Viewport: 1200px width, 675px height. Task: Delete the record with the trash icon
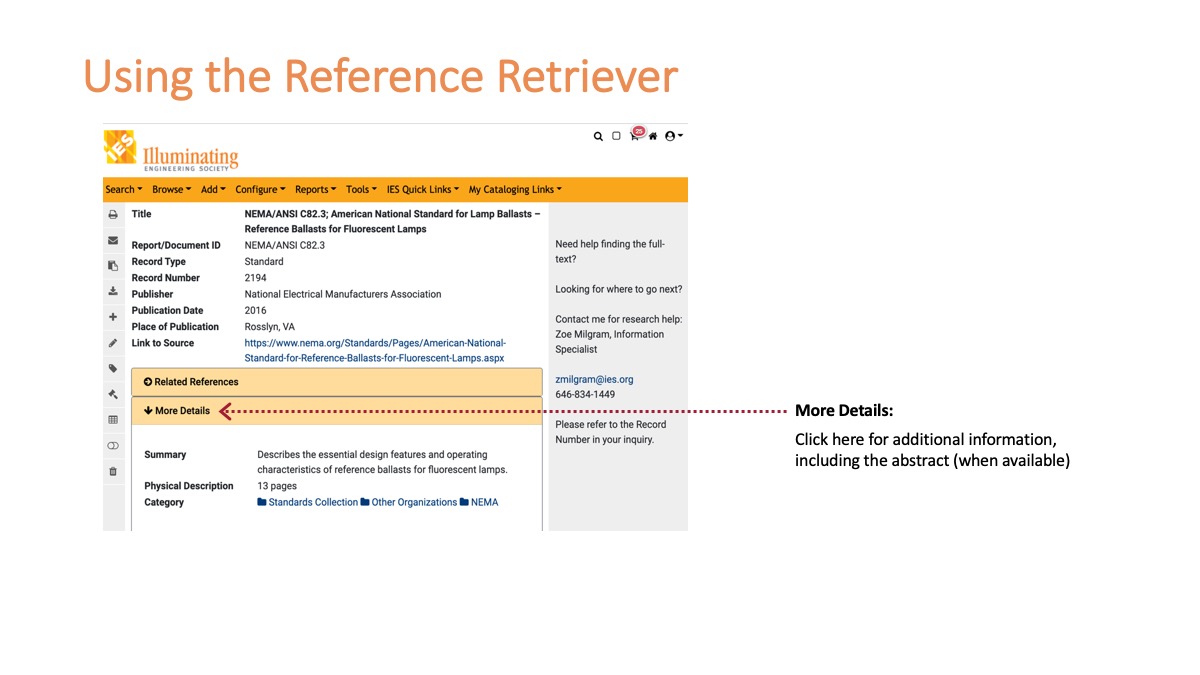113,471
